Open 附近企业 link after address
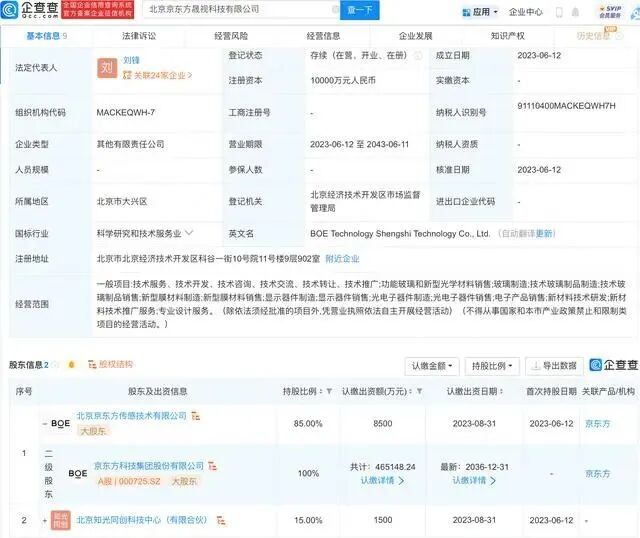The height and width of the screenshot is (538, 640). pyautogui.click(x=342, y=259)
